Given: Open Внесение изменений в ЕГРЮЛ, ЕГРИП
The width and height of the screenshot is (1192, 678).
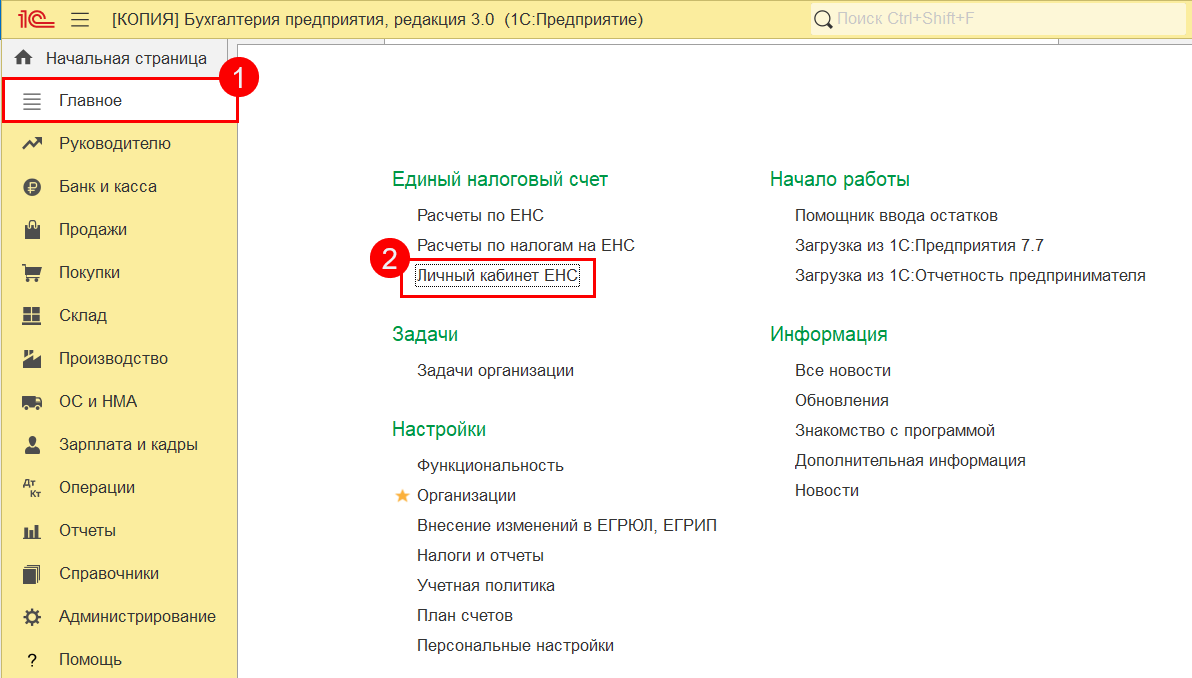Looking at the screenshot, I should [x=566, y=525].
